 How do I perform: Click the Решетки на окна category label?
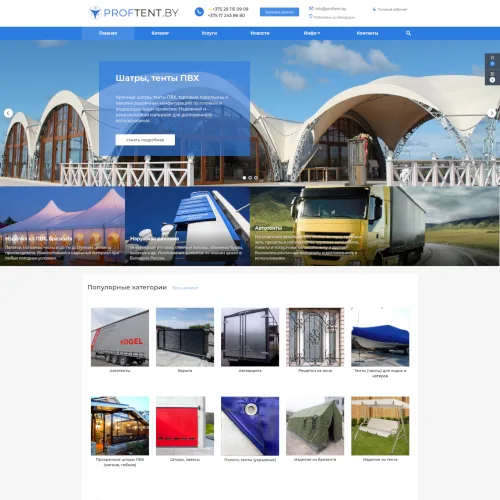315,371
